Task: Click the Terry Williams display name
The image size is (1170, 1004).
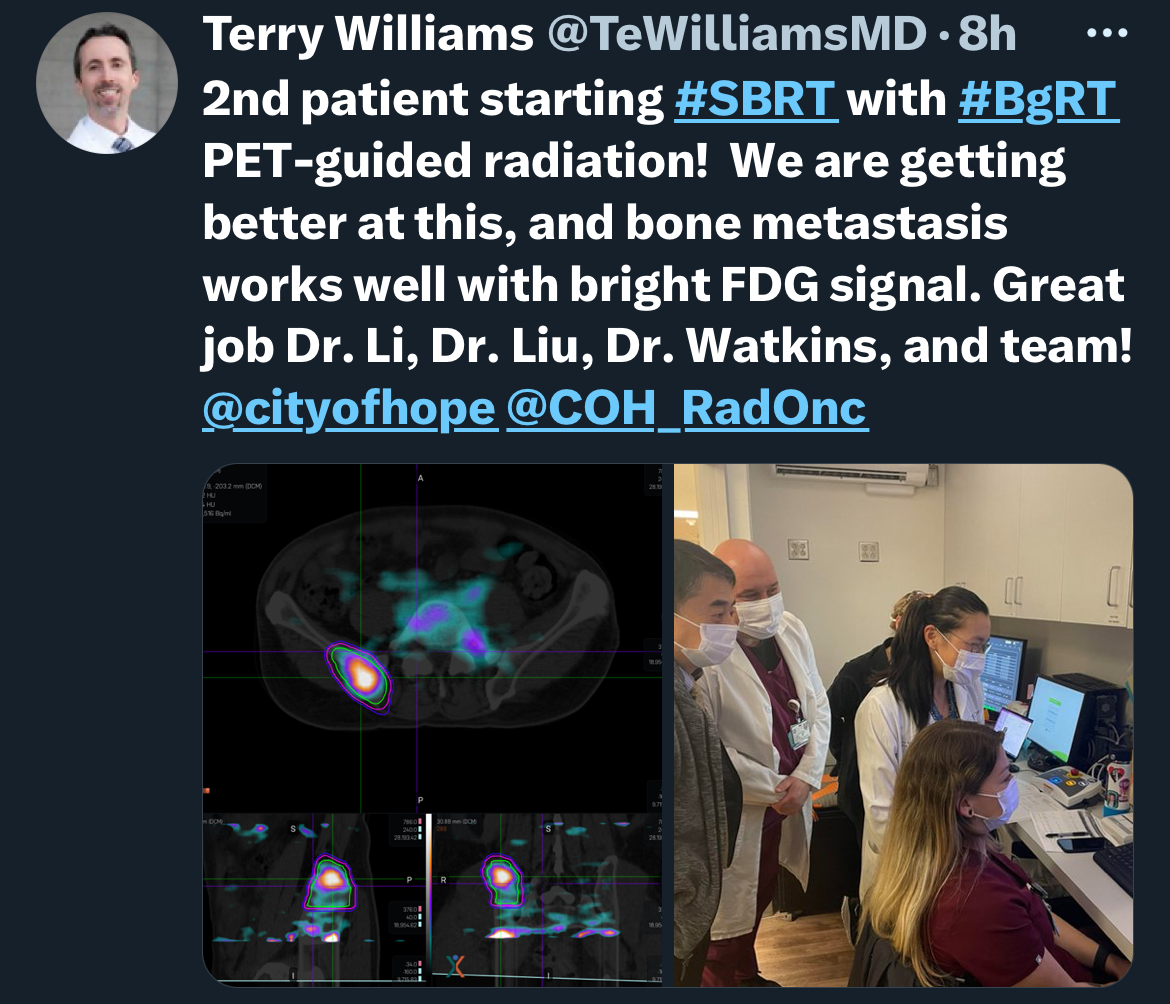Action: point(368,34)
